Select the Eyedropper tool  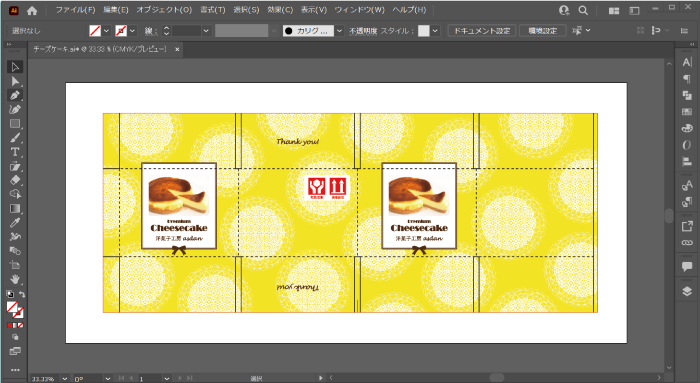click(x=15, y=222)
